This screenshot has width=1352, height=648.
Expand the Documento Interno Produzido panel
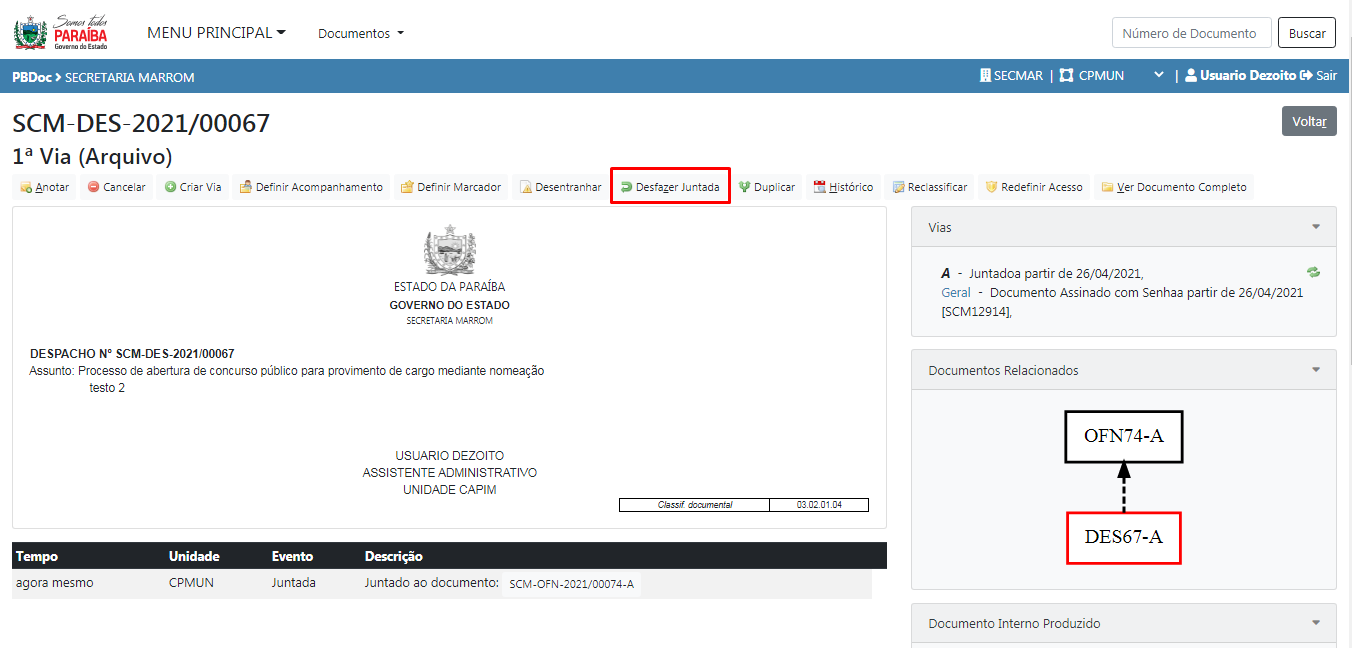click(x=1316, y=623)
